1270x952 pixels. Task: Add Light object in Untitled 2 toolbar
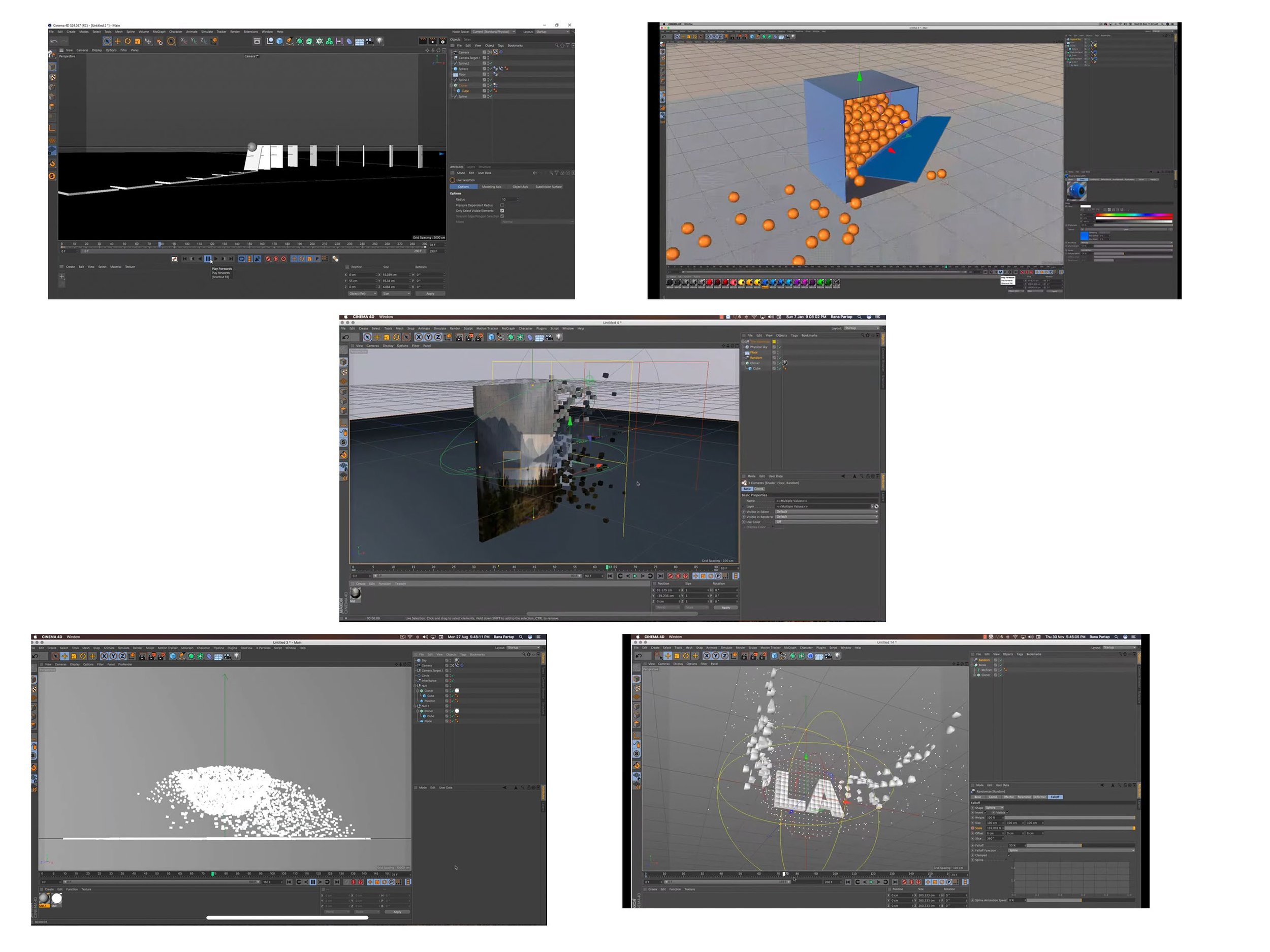(x=379, y=41)
